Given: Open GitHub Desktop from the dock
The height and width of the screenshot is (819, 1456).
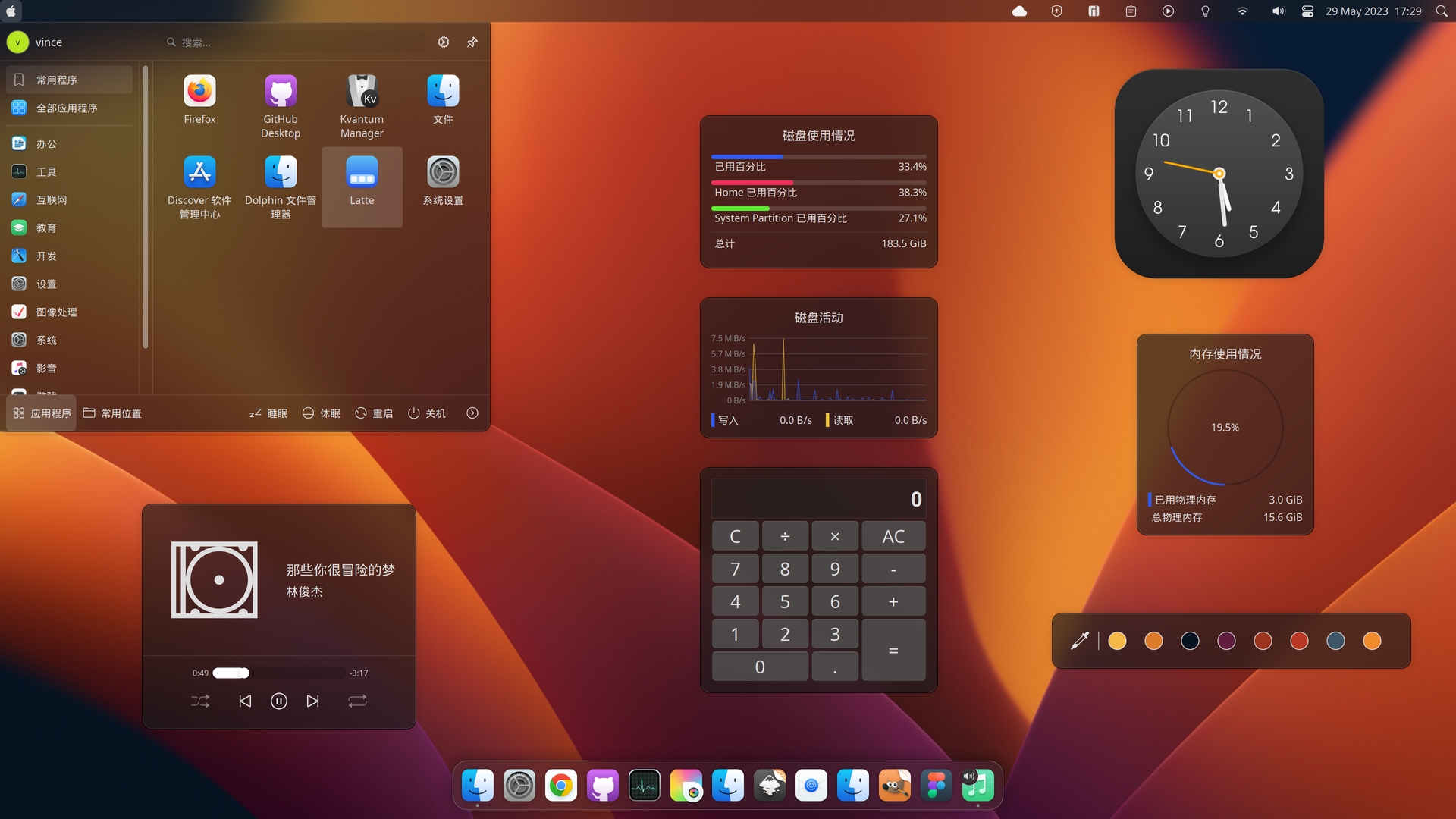Looking at the screenshot, I should pos(603,786).
